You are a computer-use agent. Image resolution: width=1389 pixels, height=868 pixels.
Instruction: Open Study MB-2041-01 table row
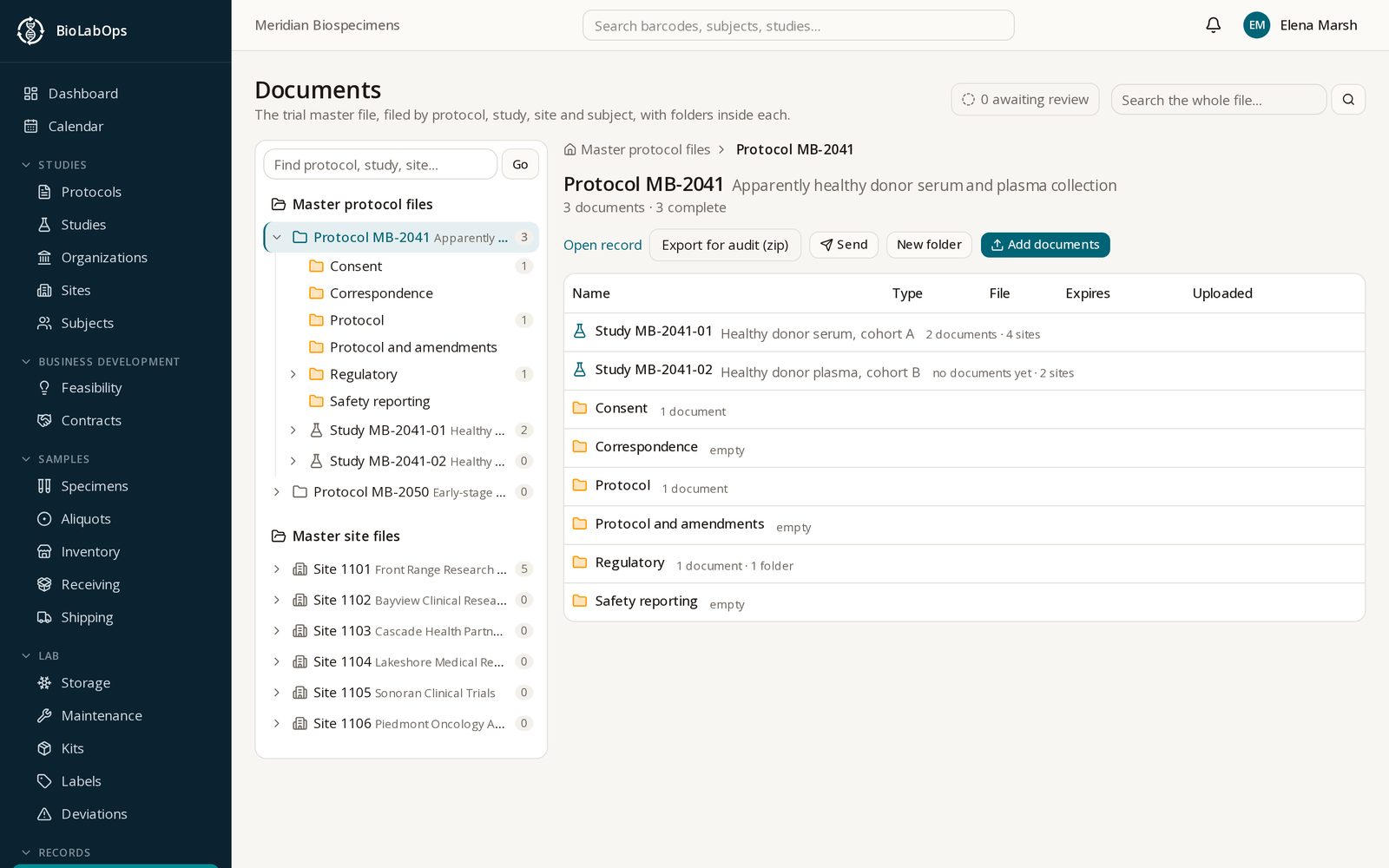pos(964,332)
